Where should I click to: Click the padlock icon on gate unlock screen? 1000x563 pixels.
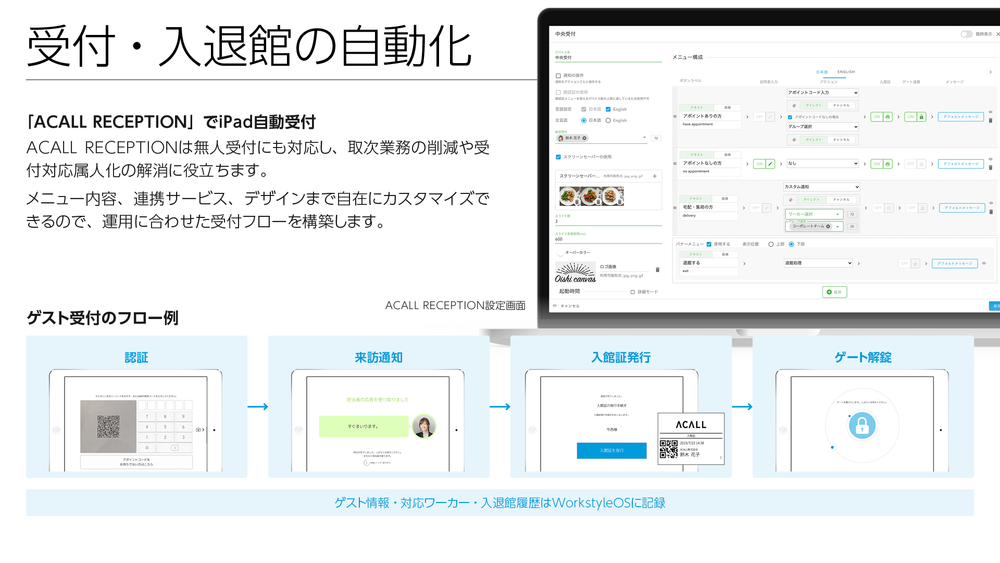tap(862, 425)
